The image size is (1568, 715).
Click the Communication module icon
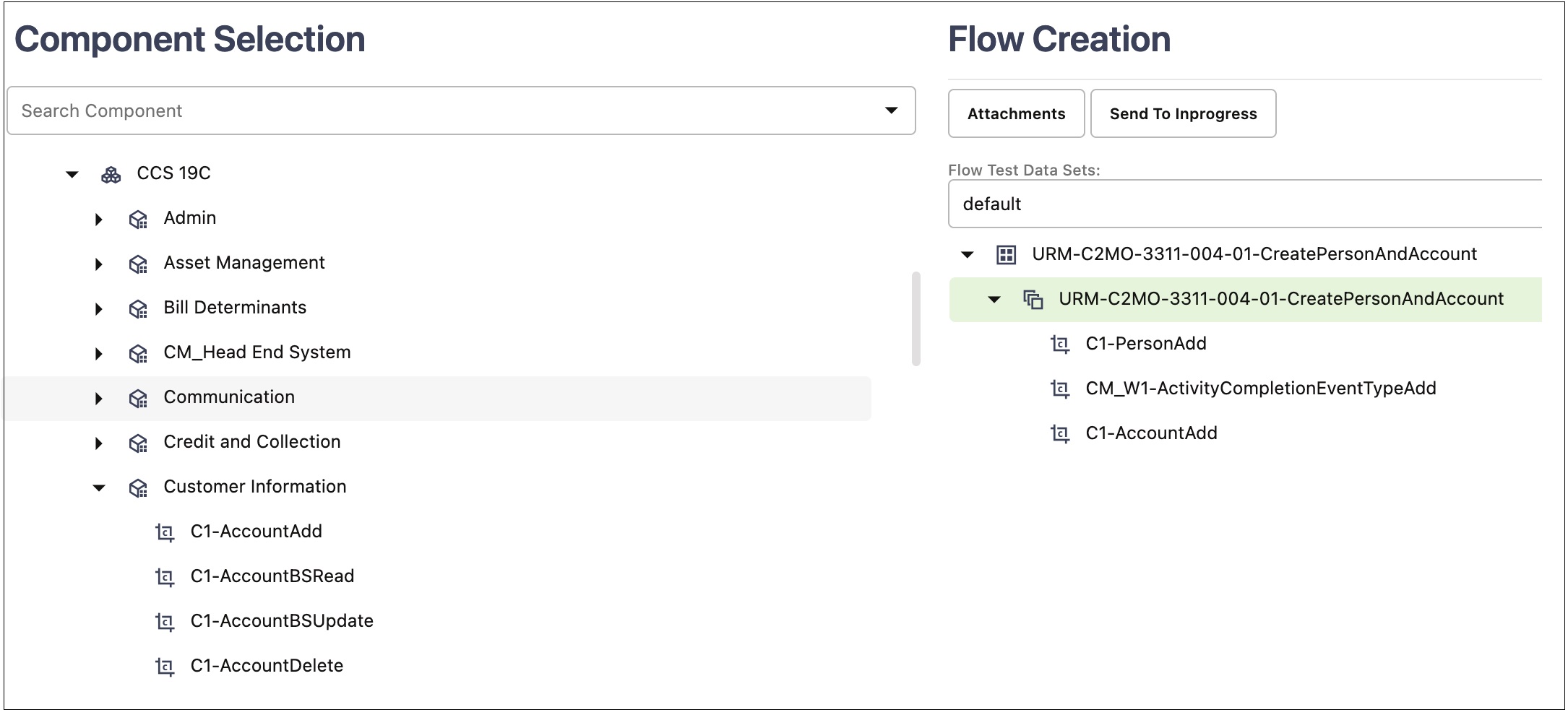[138, 398]
